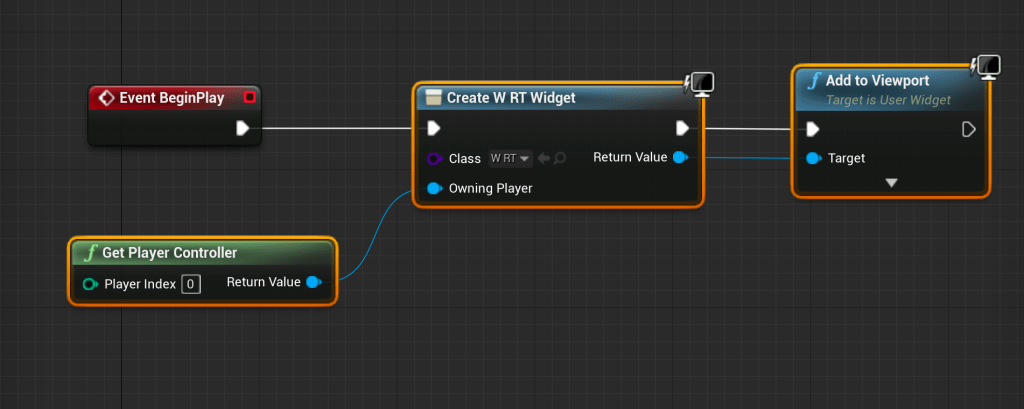
Task: Click the Owning Player input pin
Action: 434,188
